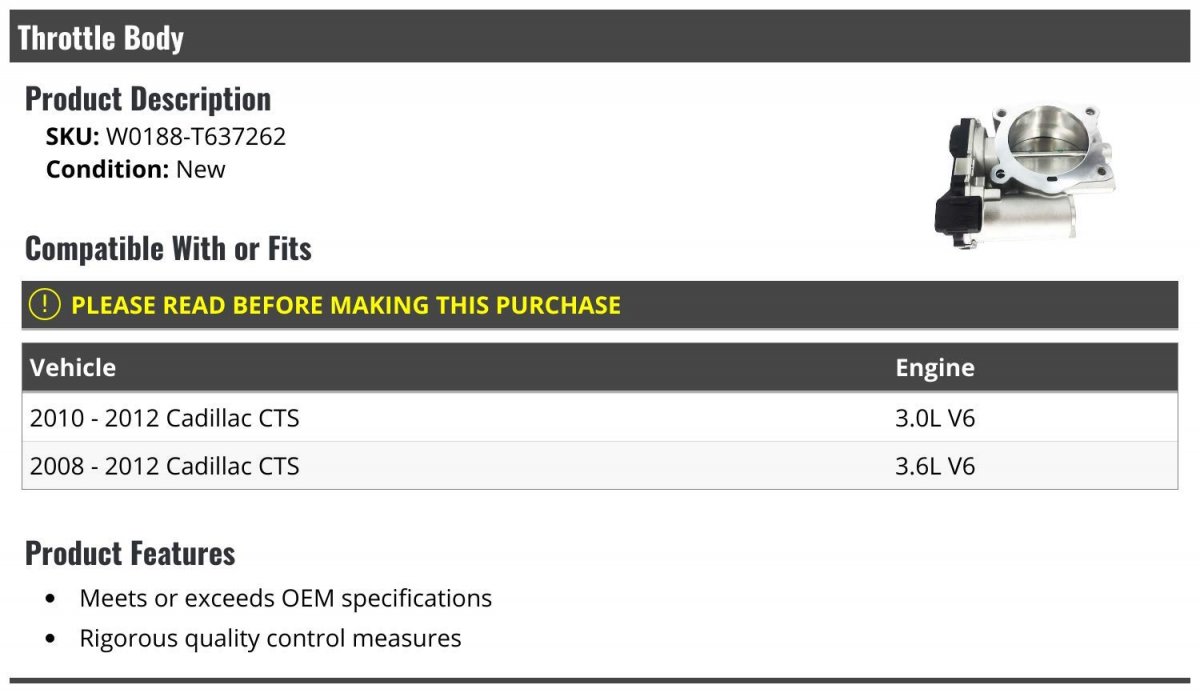1200x693 pixels.
Task: Click the PLEASE READ BEFORE MAKING THIS PURCHASE banner
Action: click(x=600, y=305)
